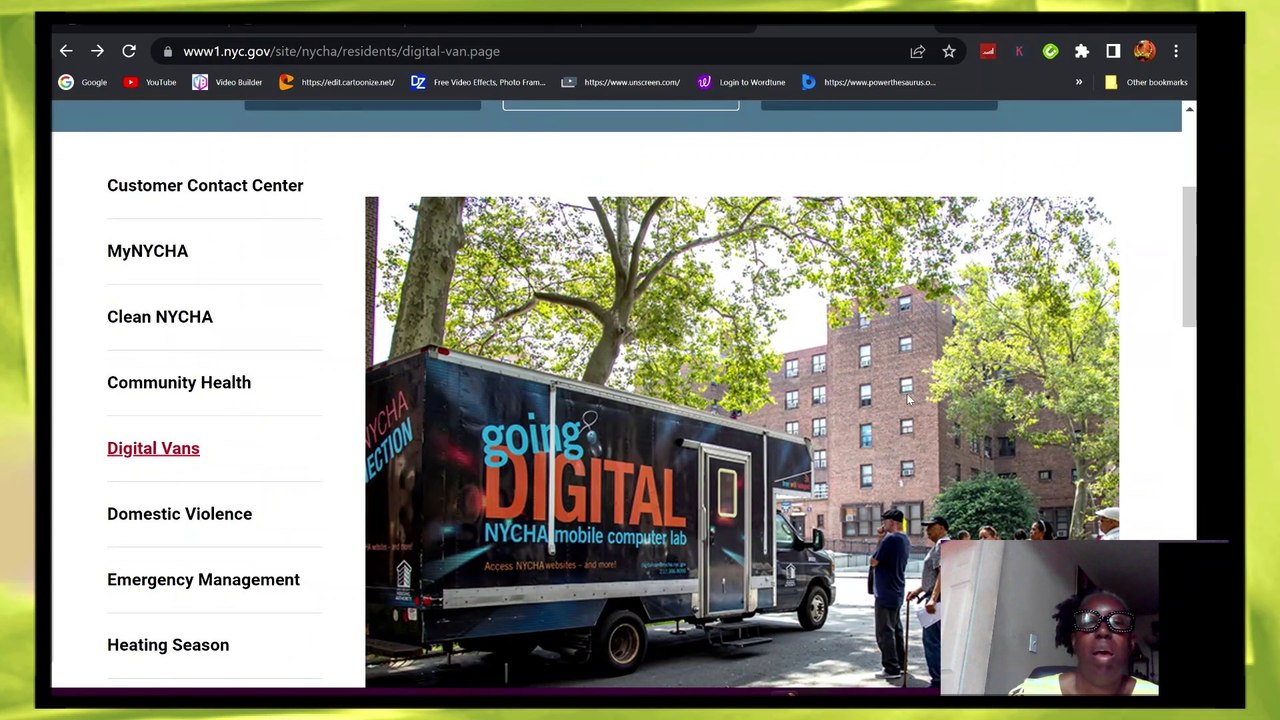This screenshot has height=720, width=1280.
Task: Open the K extension icon
Action: click(x=1019, y=51)
